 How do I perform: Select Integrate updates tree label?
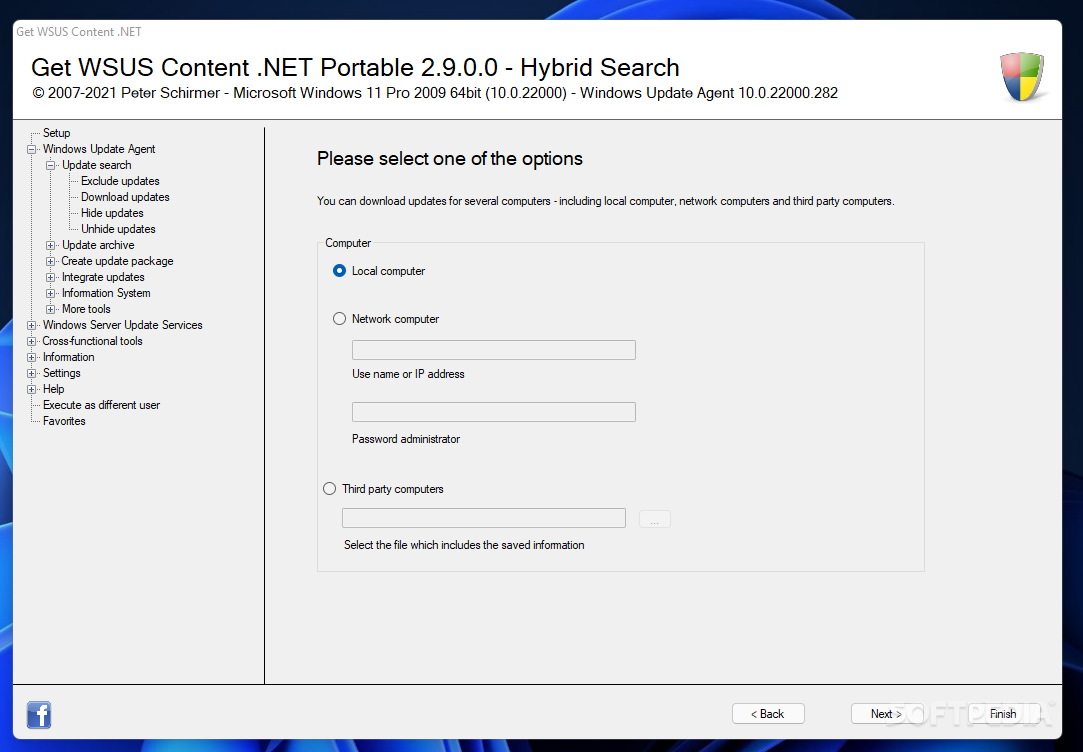103,277
